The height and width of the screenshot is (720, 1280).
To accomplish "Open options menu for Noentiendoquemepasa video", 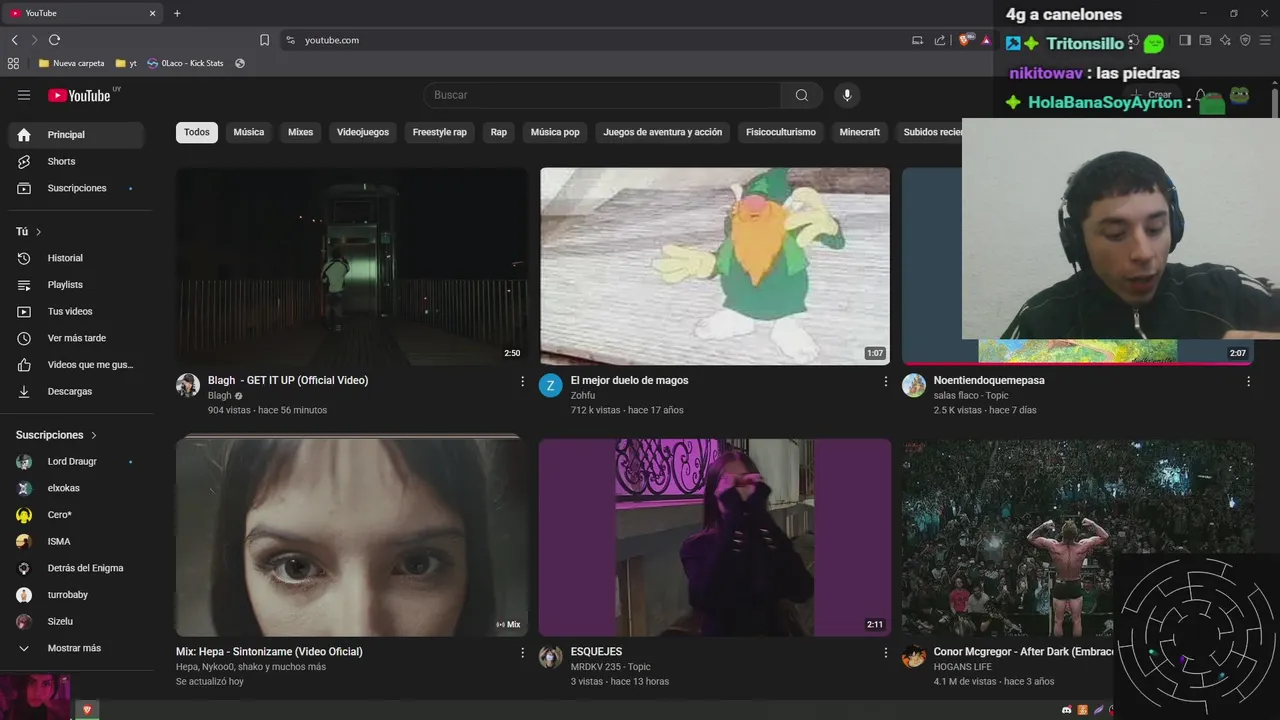I will [1248, 381].
